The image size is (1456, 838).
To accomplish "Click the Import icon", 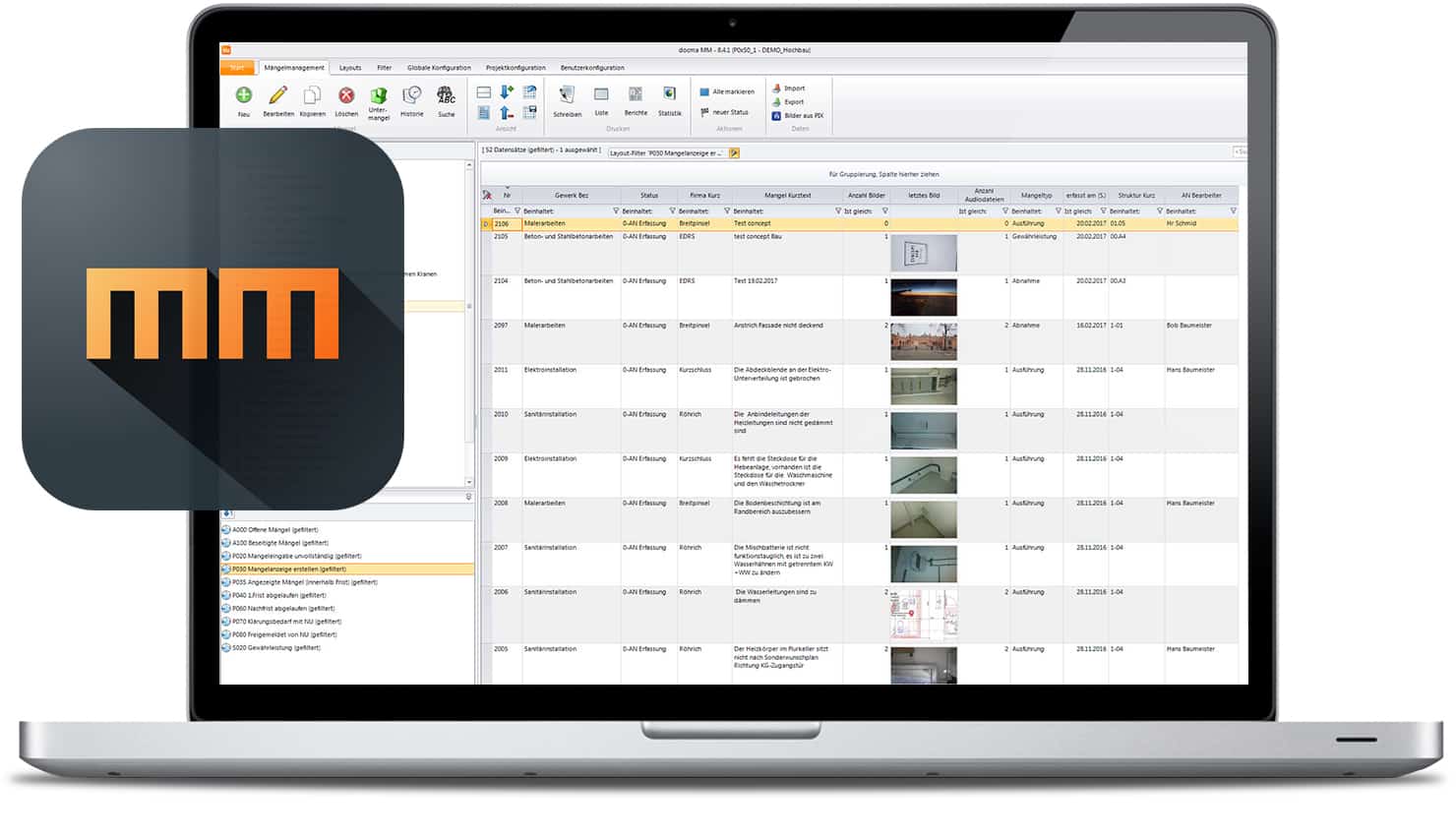I will [776, 89].
